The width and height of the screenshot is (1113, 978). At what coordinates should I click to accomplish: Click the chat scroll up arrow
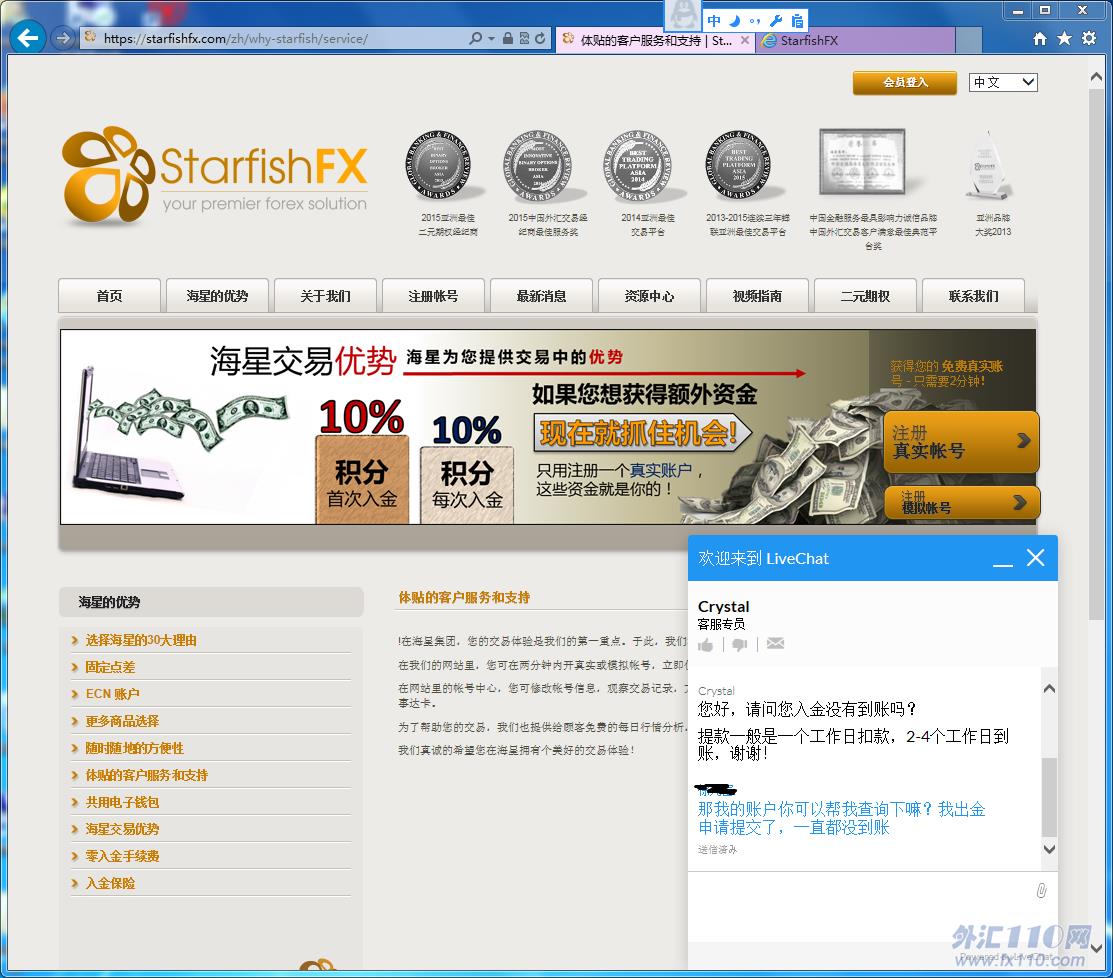pyautogui.click(x=1049, y=688)
